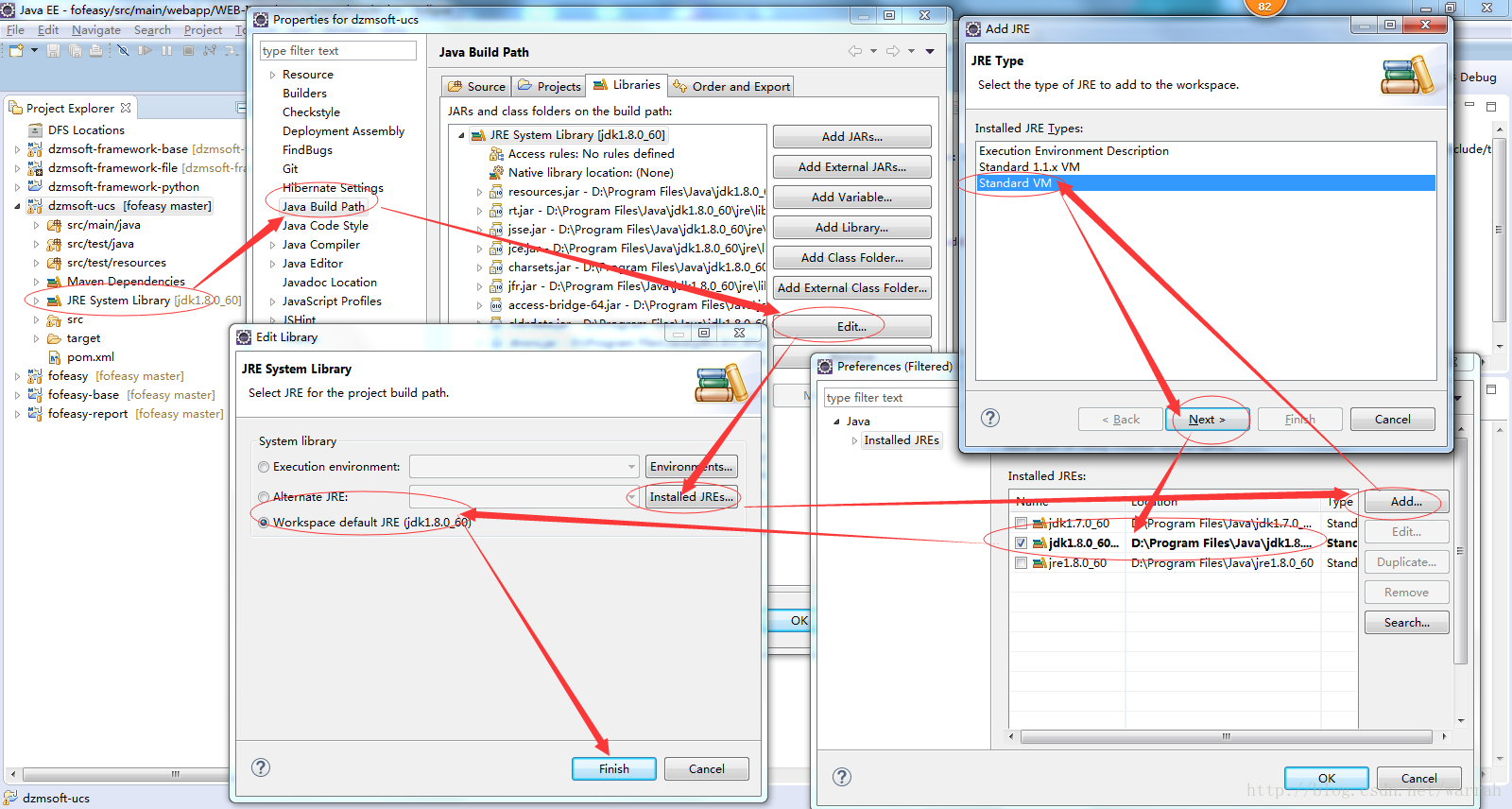The width and height of the screenshot is (1512, 809).
Task: Expand resources.jar in Libraries list
Action: [479, 192]
